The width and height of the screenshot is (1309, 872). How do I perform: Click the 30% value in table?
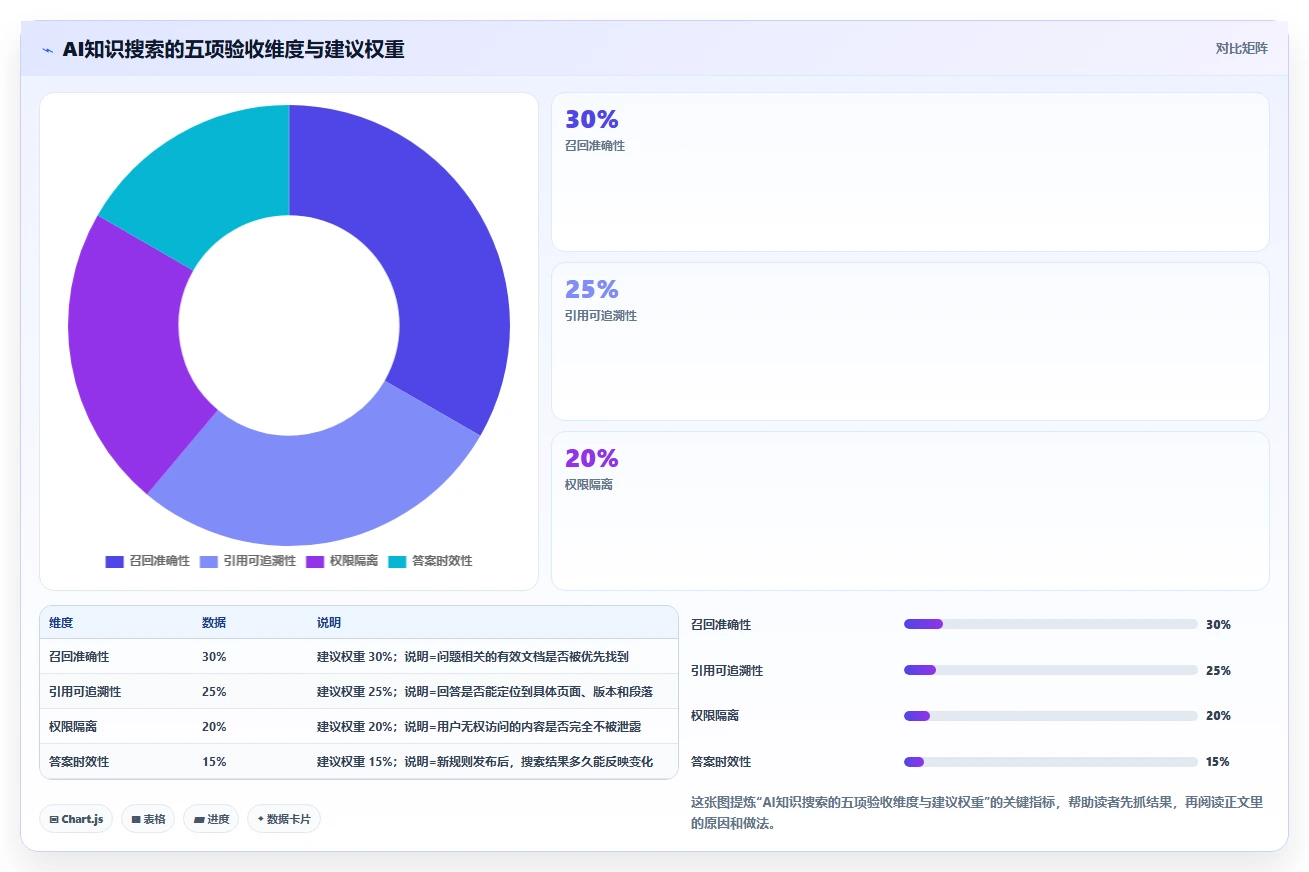click(x=214, y=657)
